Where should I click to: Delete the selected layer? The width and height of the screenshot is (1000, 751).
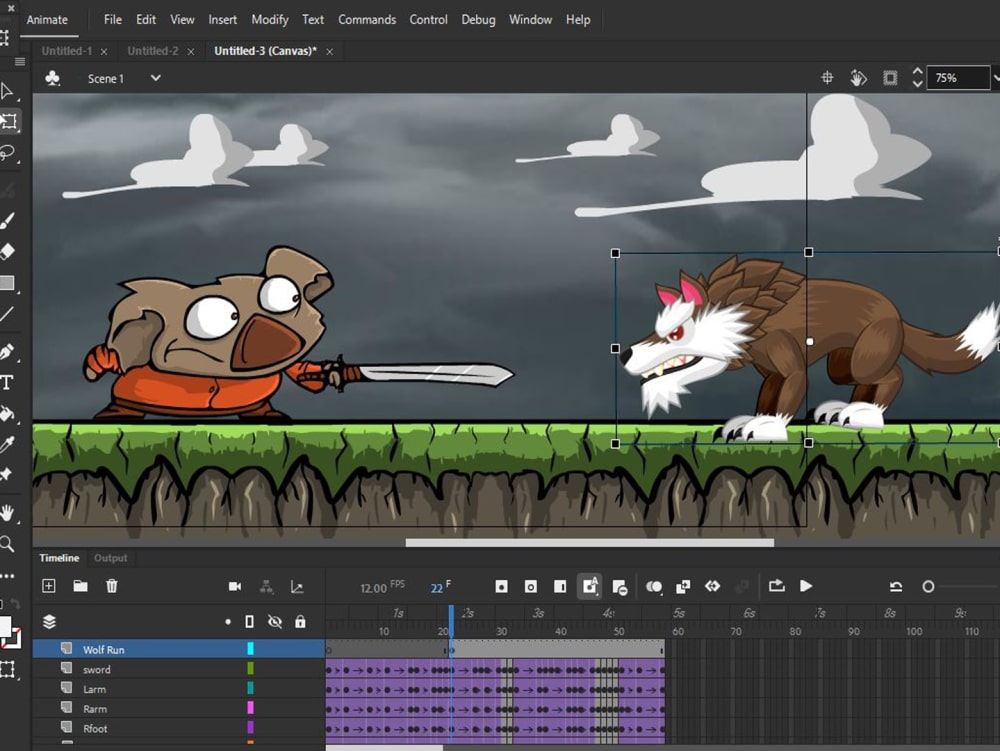click(112, 586)
